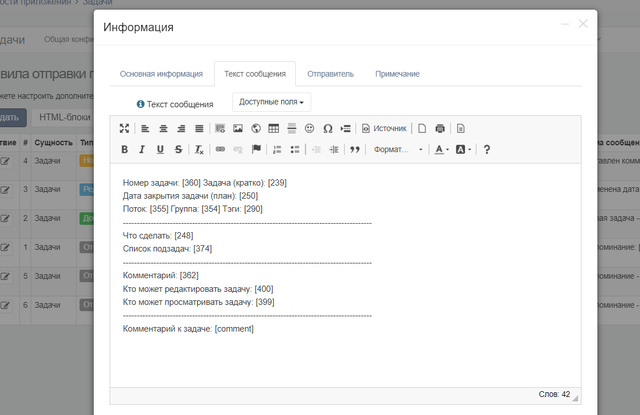Click the embedded media icon before image icon

(220, 129)
